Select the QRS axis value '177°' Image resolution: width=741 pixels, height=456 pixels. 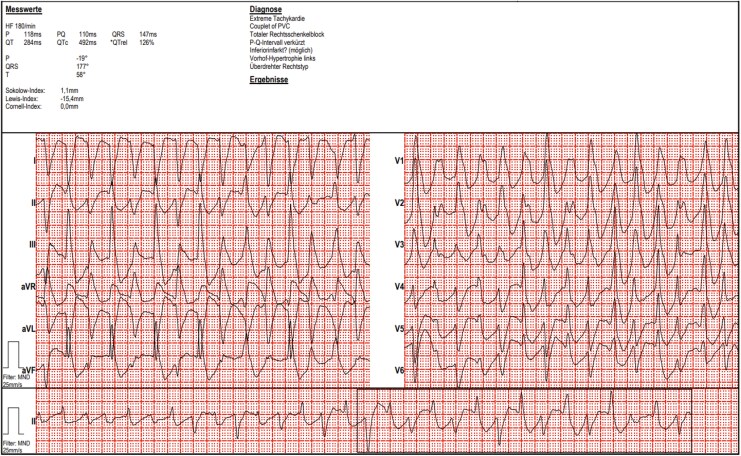point(82,67)
